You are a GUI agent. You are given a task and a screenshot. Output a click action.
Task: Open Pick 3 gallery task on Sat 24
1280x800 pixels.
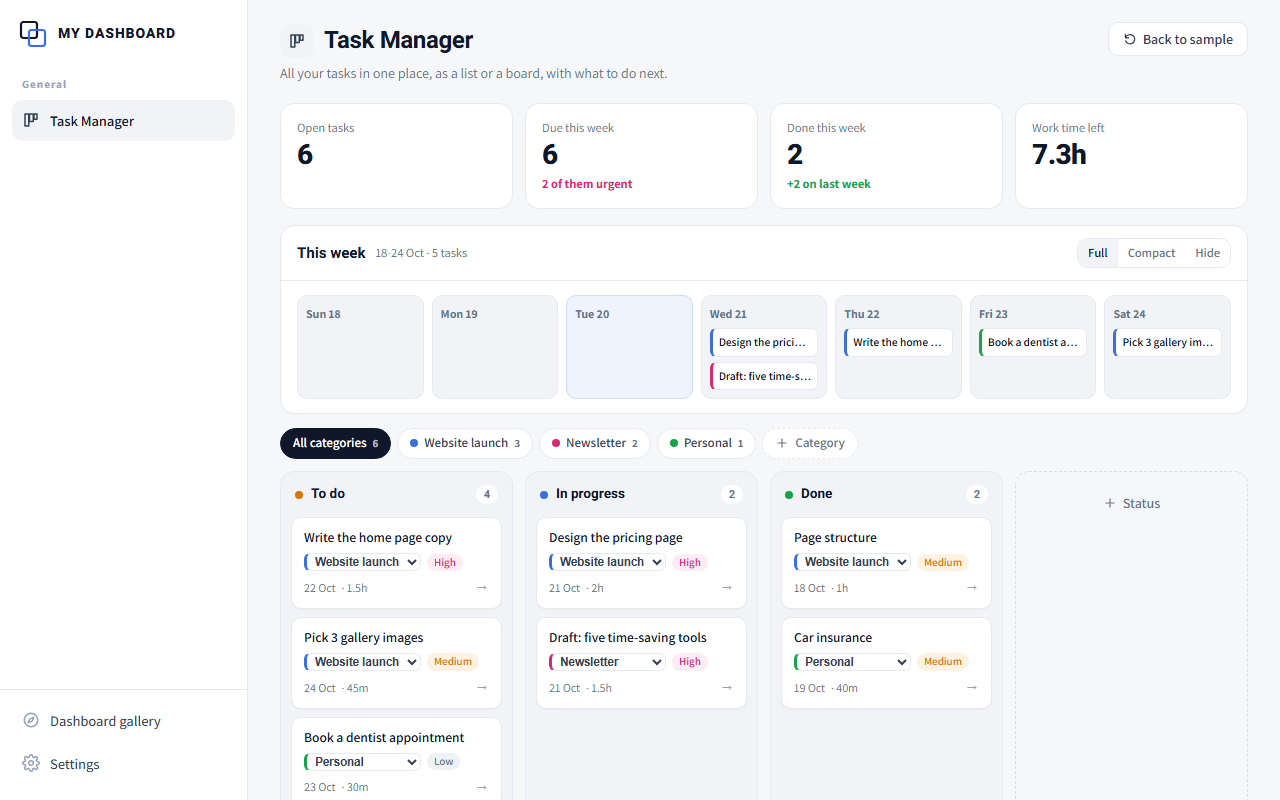(x=1167, y=342)
